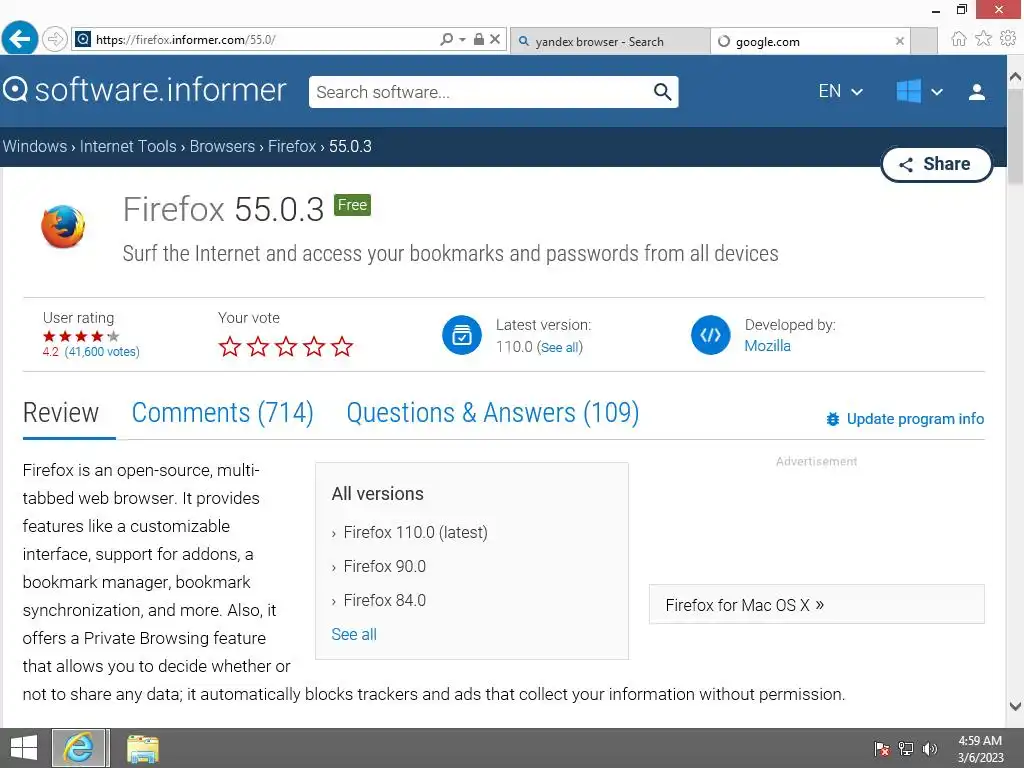This screenshot has height=768, width=1024.
Task: Open the address bar dropdown arrow
Action: point(462,39)
